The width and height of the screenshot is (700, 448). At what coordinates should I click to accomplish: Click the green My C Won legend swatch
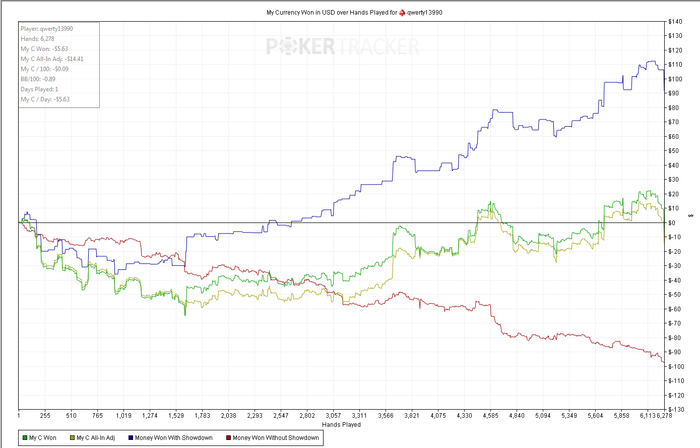coord(25,438)
